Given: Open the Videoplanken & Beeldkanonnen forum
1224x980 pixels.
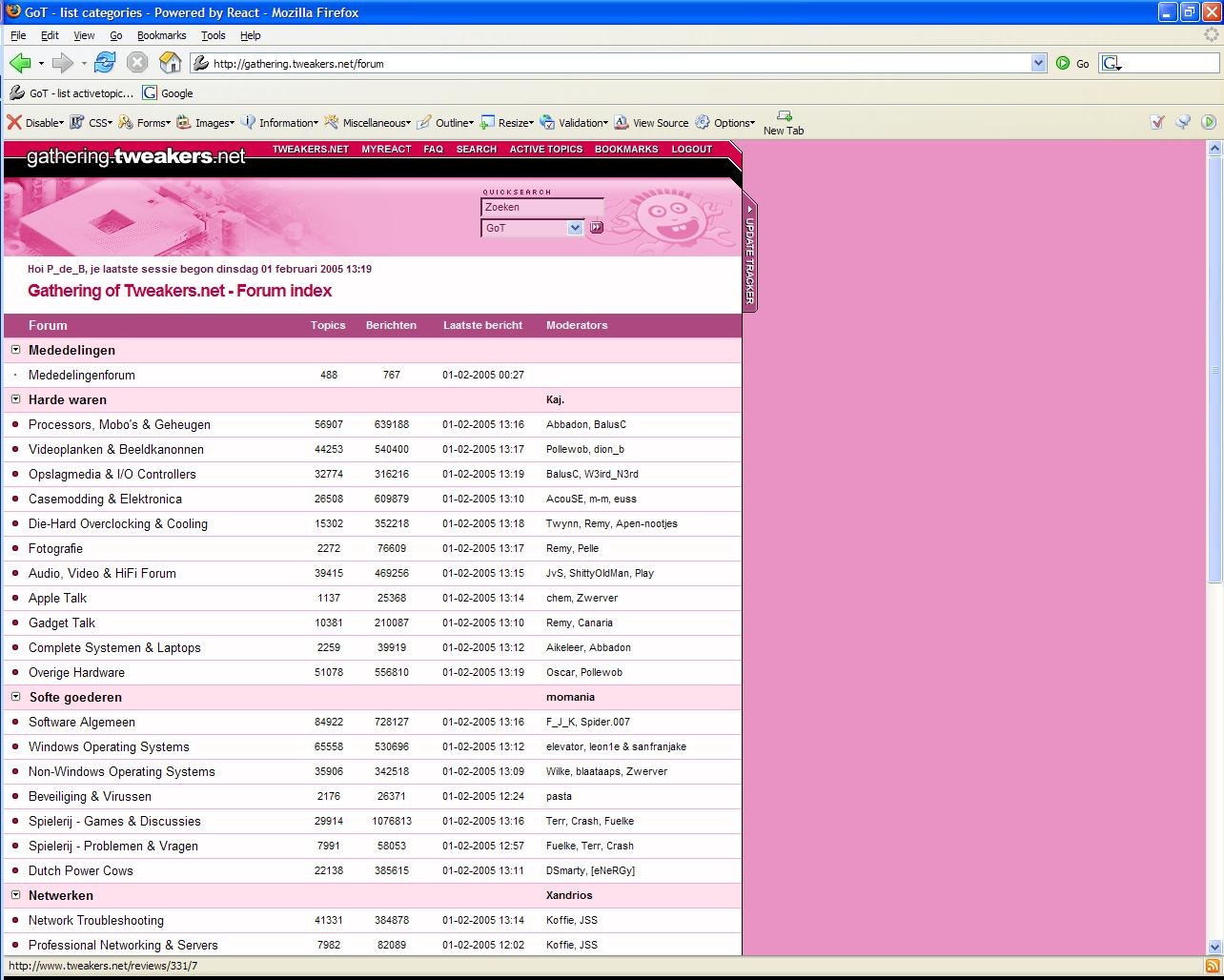Looking at the screenshot, I should 116,449.
